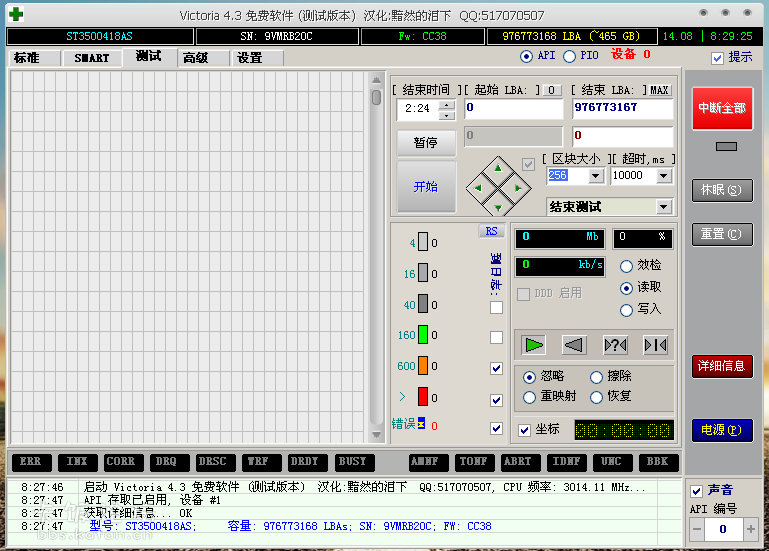Click the UNC error indicator
769x551 pixels.
click(x=611, y=462)
